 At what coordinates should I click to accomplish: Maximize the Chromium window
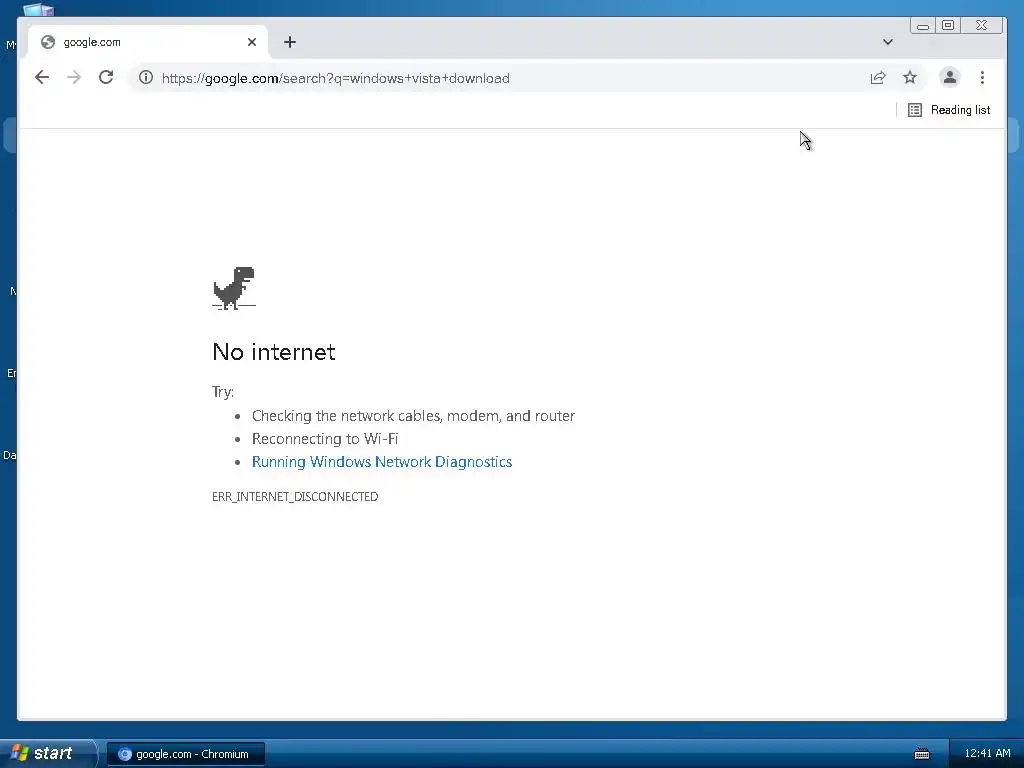coord(948,25)
